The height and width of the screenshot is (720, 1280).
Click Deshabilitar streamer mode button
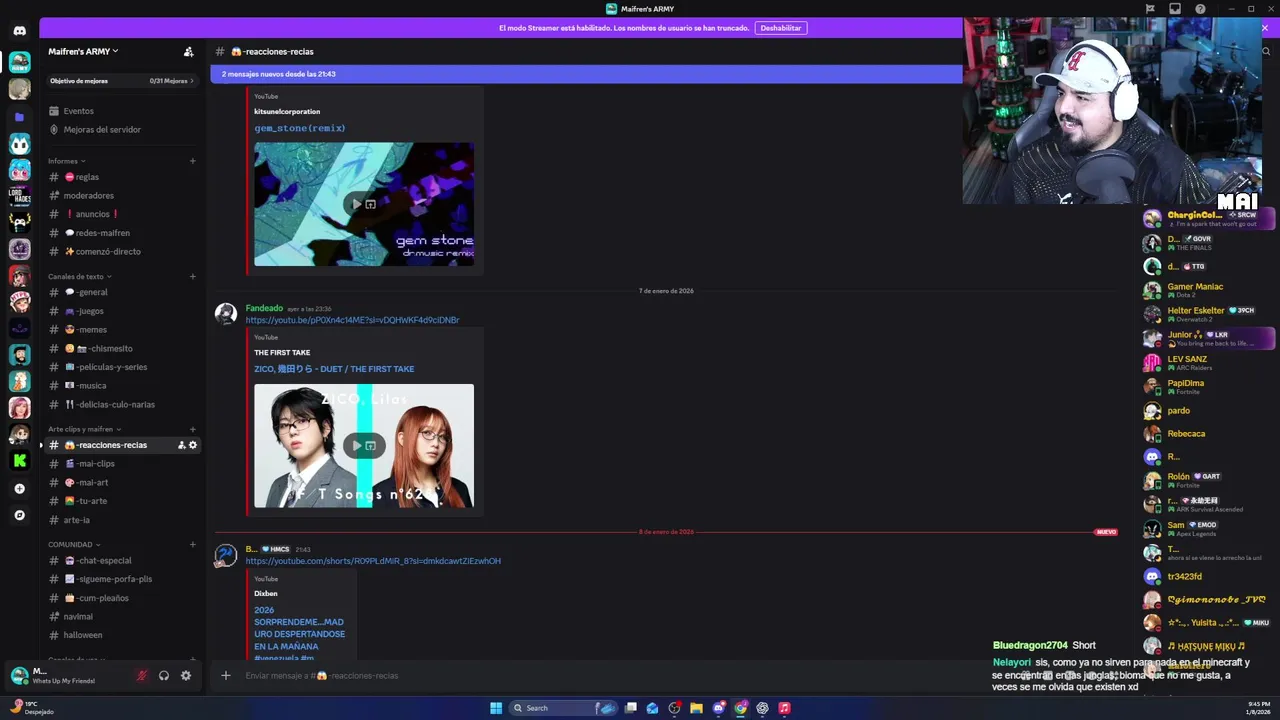click(x=781, y=28)
